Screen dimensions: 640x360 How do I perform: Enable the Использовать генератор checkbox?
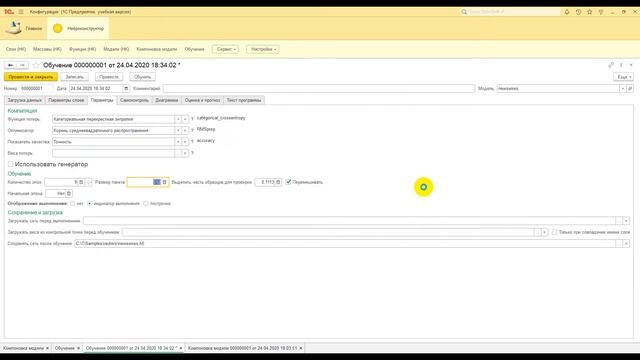10,164
